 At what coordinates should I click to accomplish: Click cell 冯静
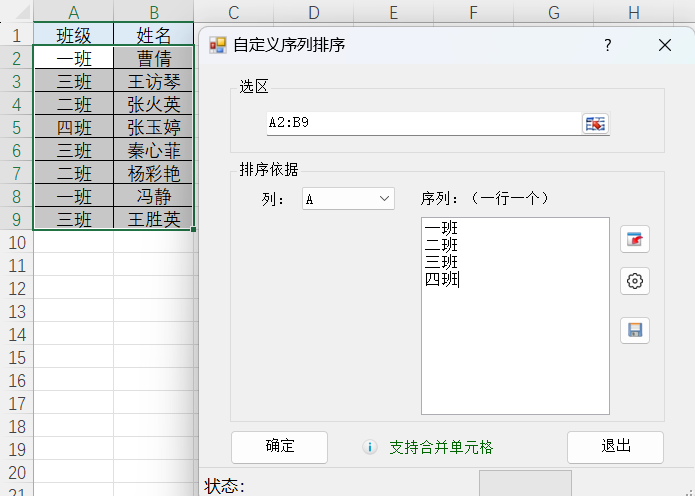[154, 196]
